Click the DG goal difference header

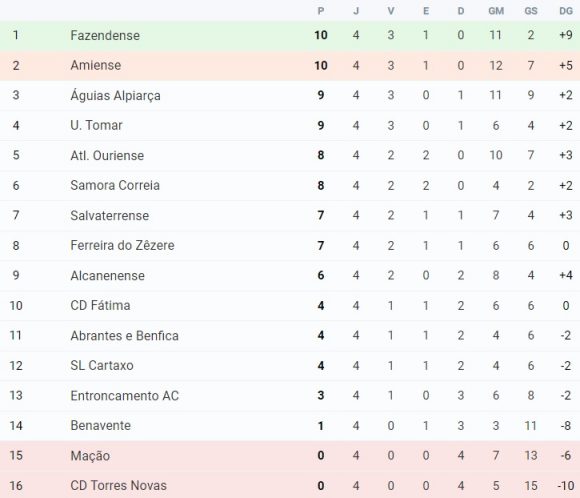point(566,11)
